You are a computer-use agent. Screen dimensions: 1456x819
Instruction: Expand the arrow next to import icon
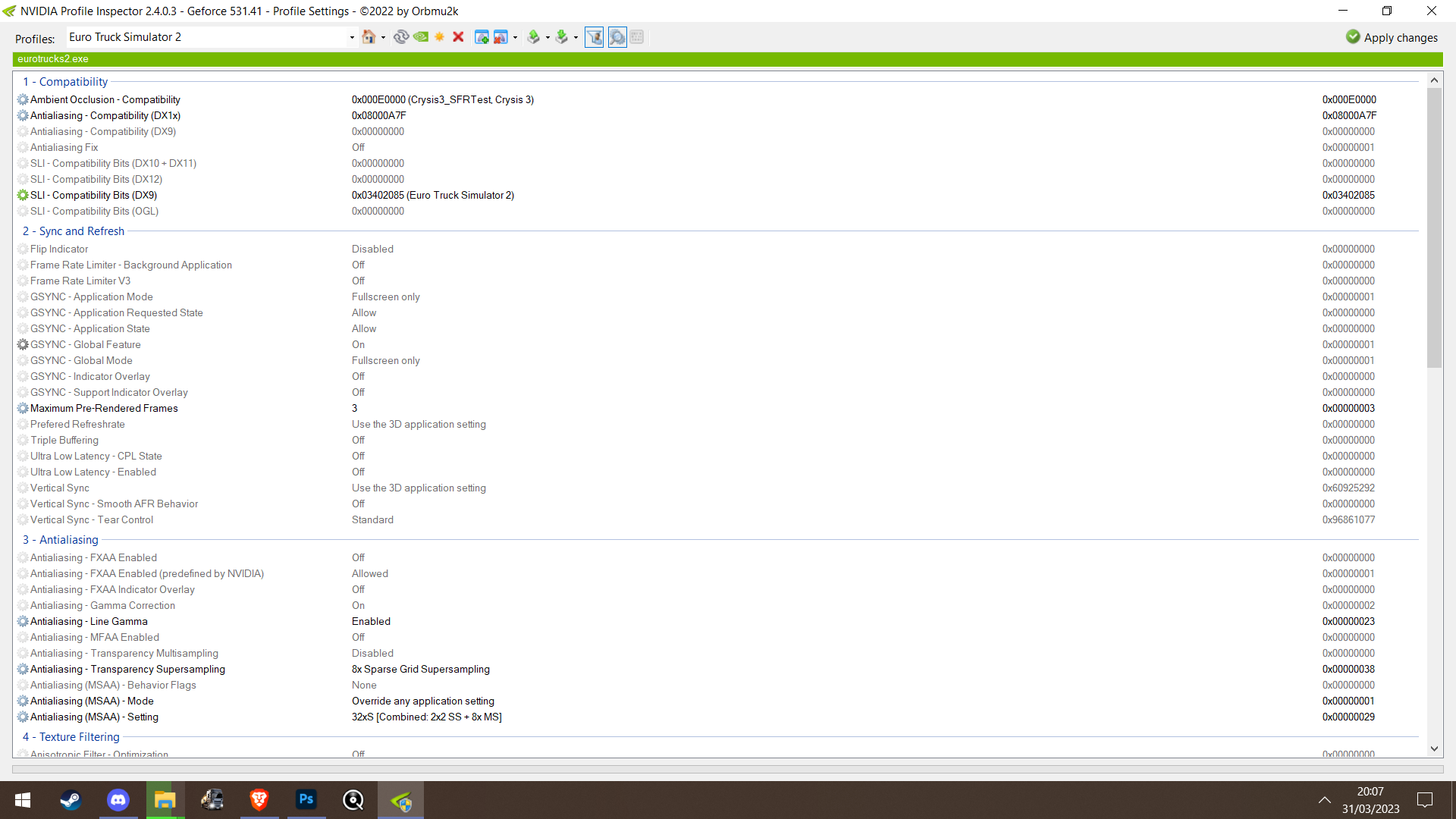tap(576, 37)
